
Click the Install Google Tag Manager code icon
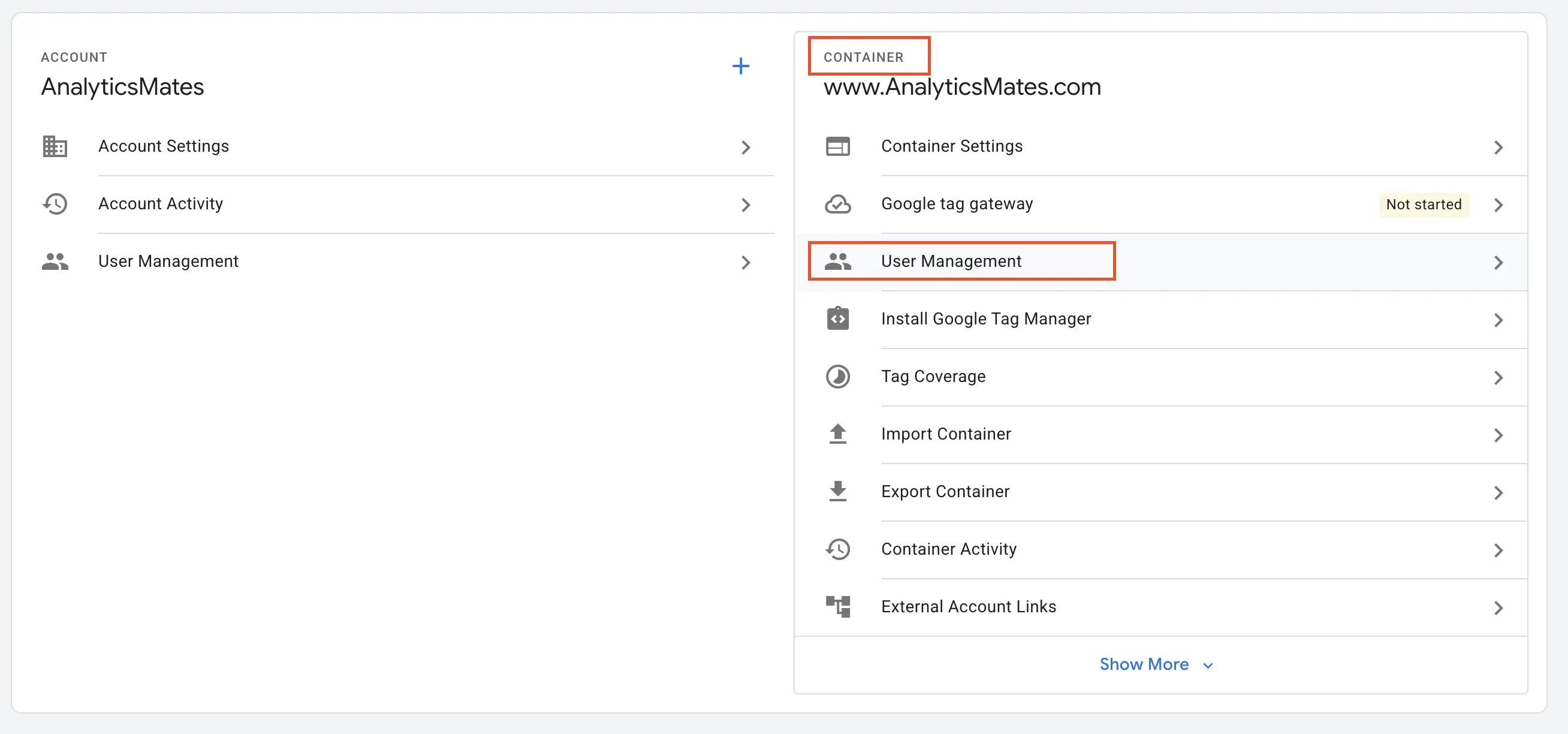[837, 318]
